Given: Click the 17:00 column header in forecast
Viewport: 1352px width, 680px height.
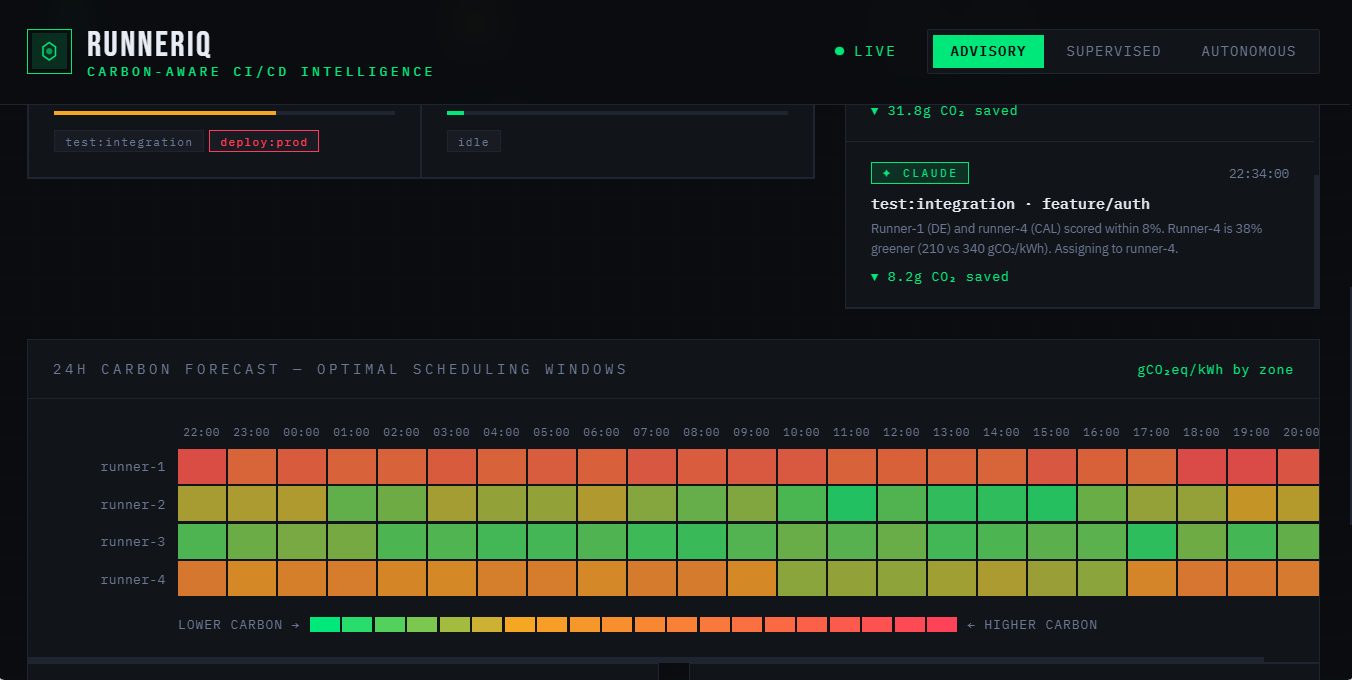Looking at the screenshot, I should (1152, 432).
